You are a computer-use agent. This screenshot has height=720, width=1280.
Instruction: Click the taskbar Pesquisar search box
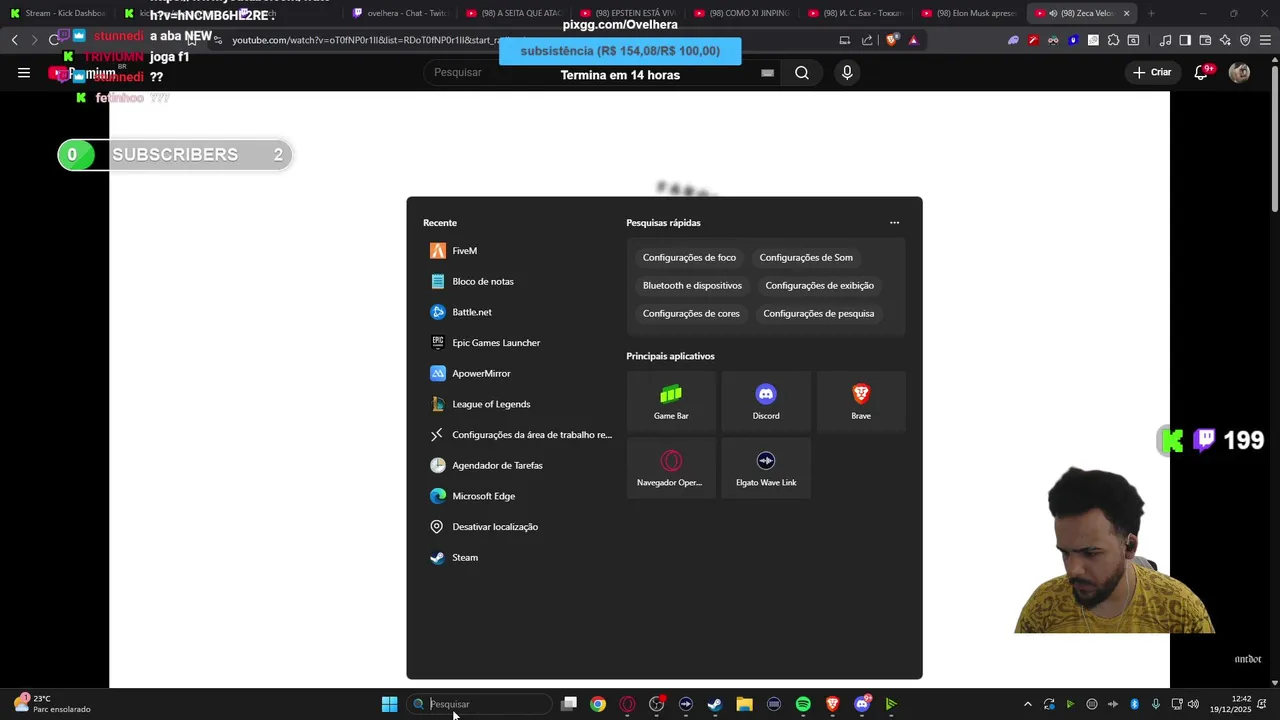tap(480, 704)
